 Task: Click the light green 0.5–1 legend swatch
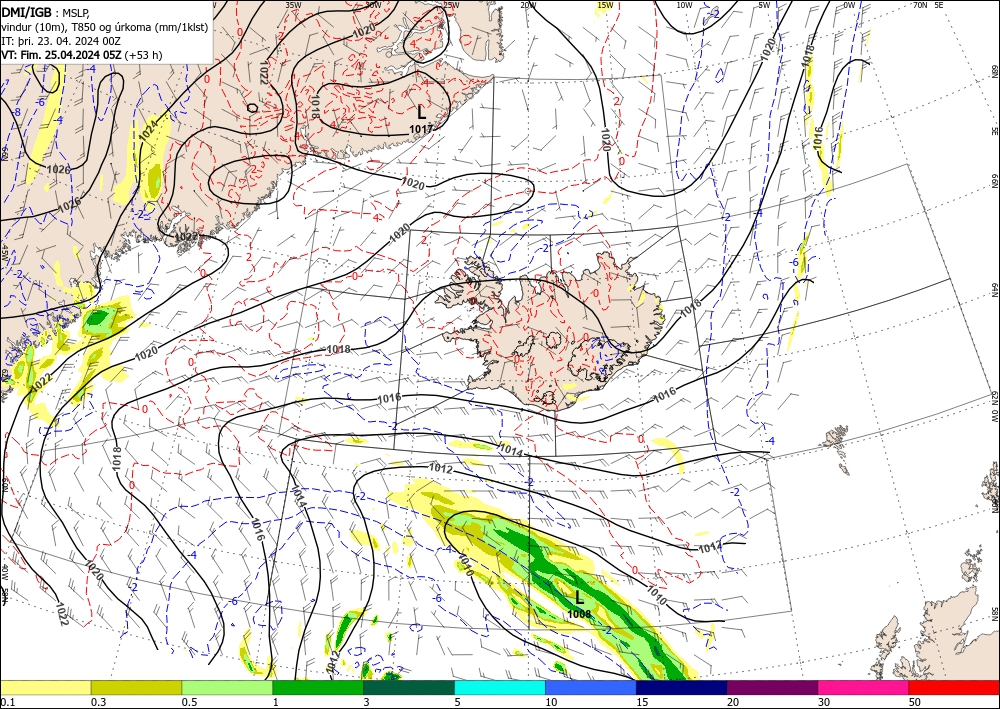point(227,687)
